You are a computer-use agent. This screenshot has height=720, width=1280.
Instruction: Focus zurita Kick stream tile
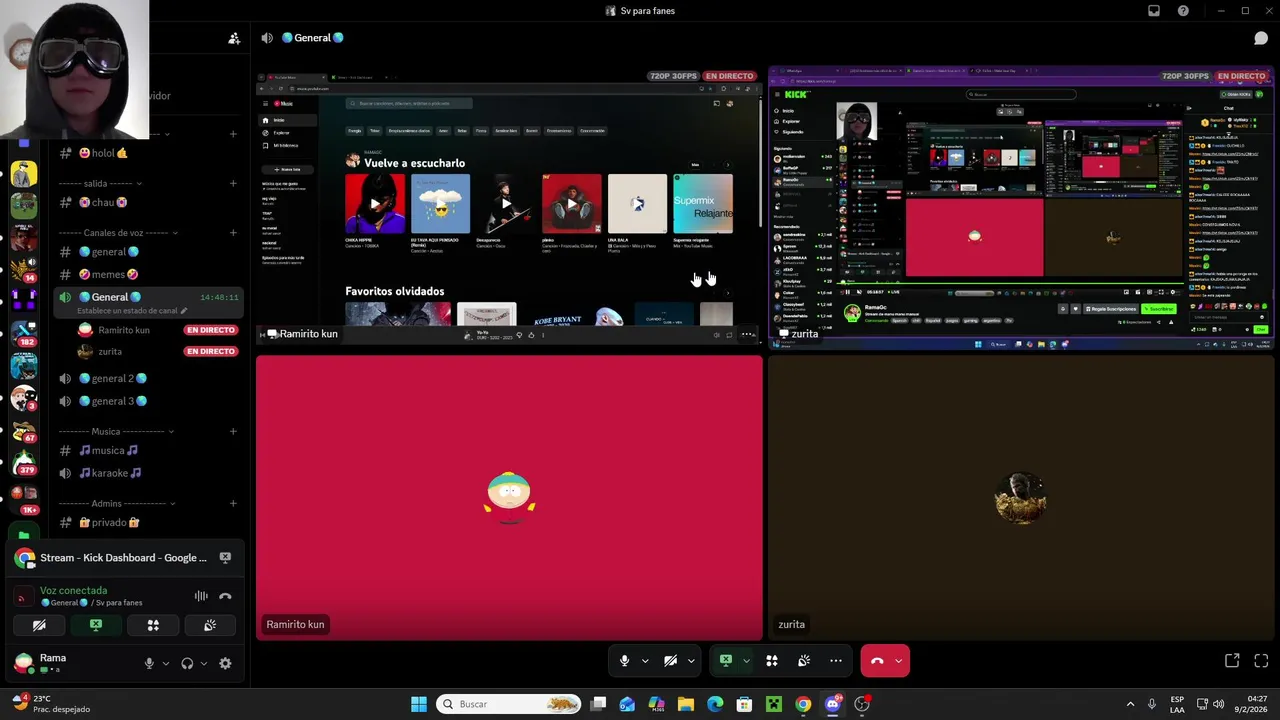click(x=1020, y=207)
